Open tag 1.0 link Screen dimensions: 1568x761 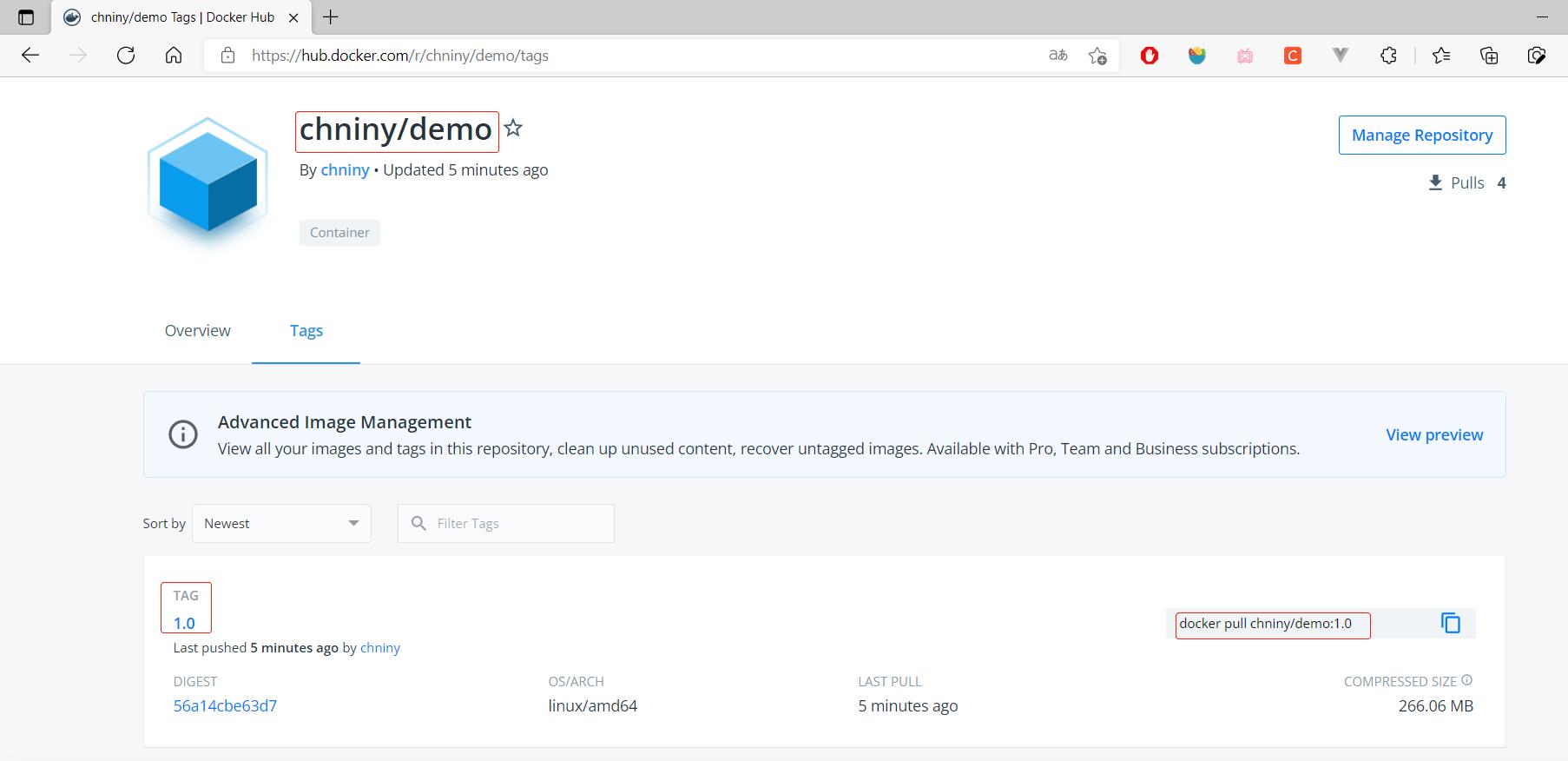184,623
